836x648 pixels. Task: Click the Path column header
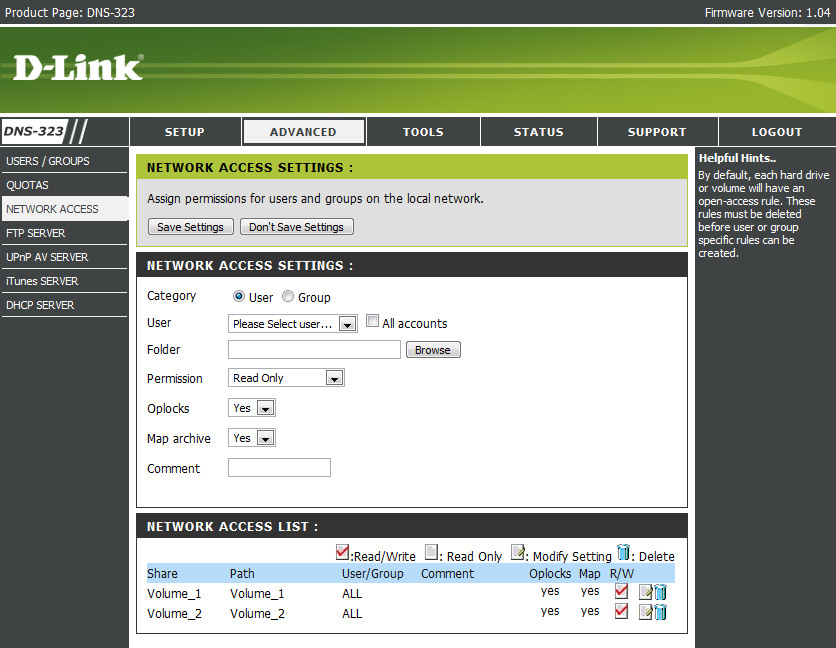[242, 574]
